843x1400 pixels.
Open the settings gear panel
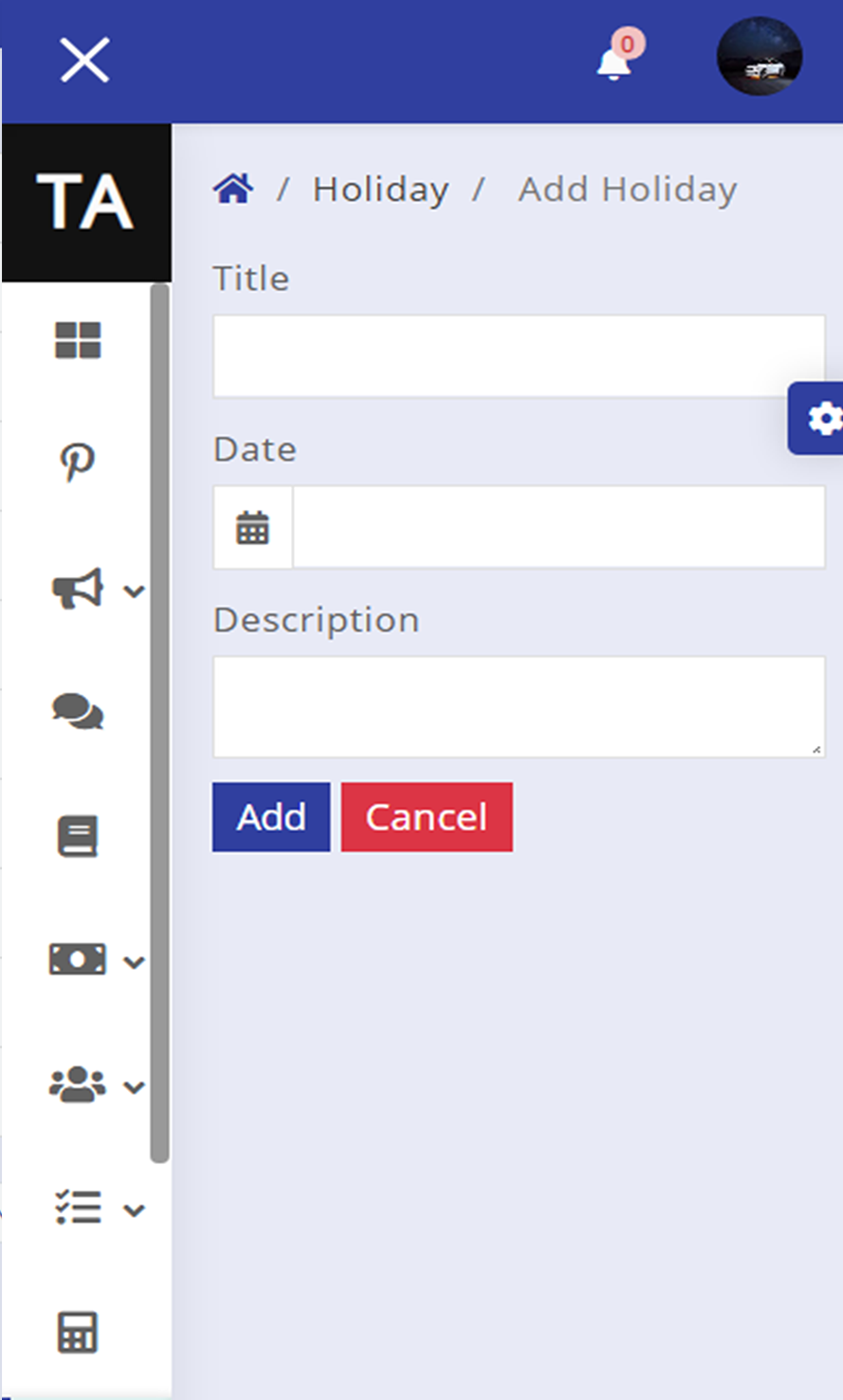pyautogui.click(x=822, y=418)
